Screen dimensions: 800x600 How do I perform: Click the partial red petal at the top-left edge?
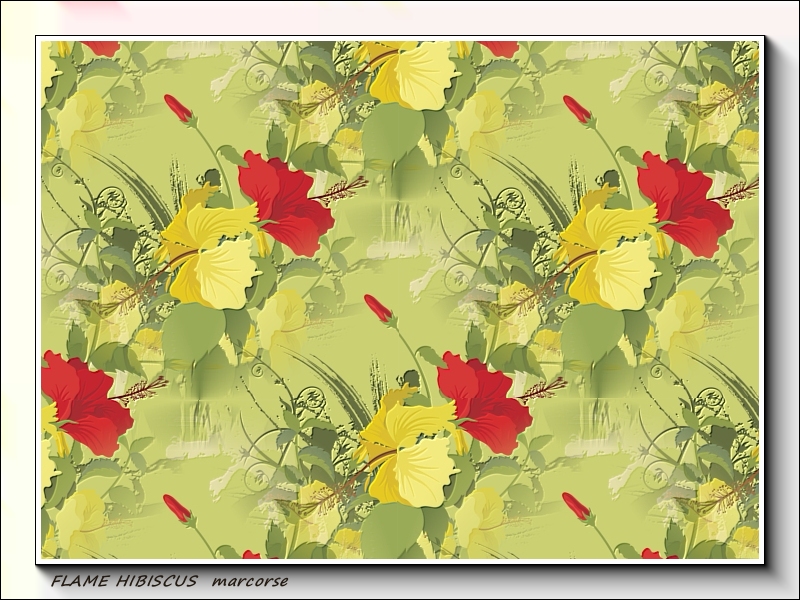coord(100,47)
